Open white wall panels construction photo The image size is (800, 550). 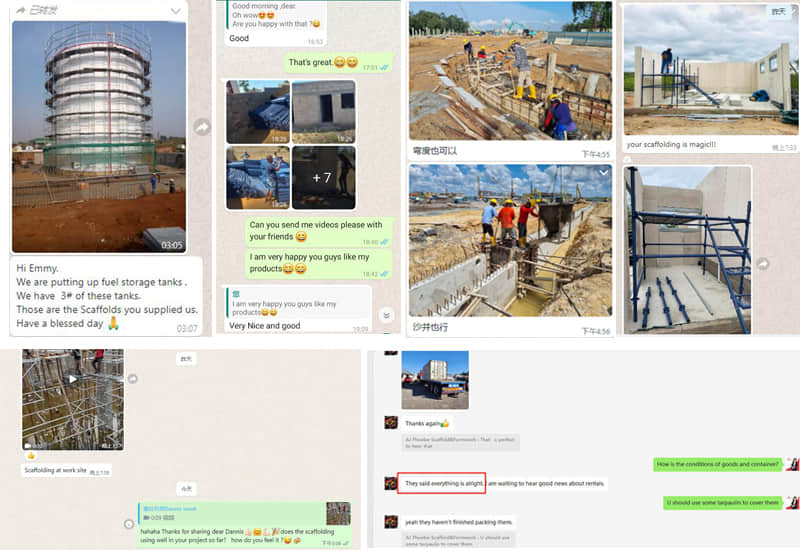706,70
